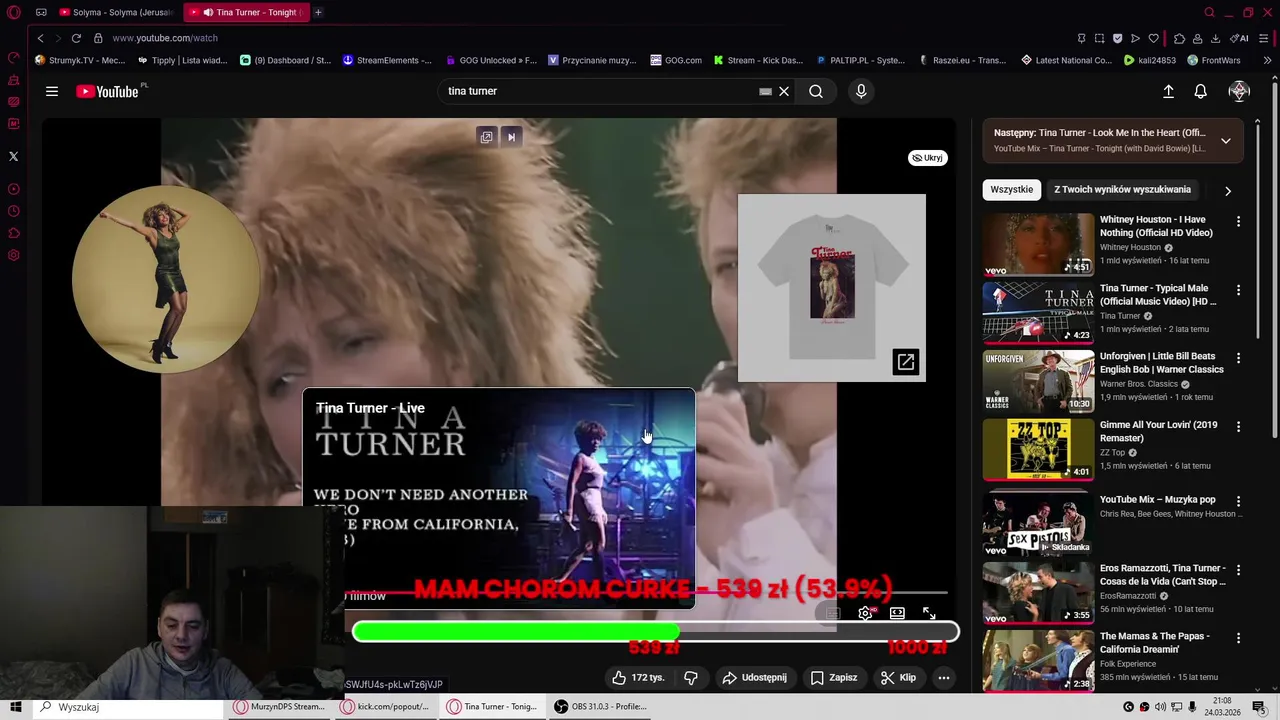
Task: Toggle theater mode in video player
Action: click(897, 613)
